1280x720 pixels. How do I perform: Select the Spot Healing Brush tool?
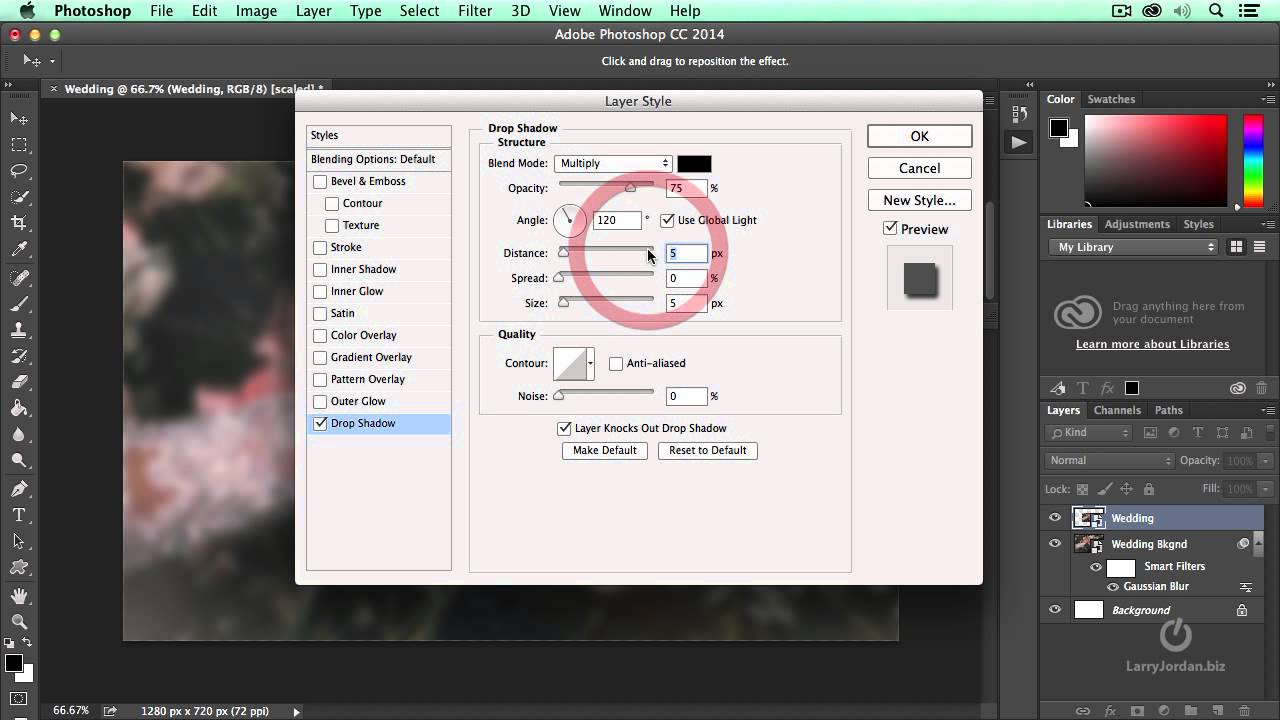(x=19, y=277)
